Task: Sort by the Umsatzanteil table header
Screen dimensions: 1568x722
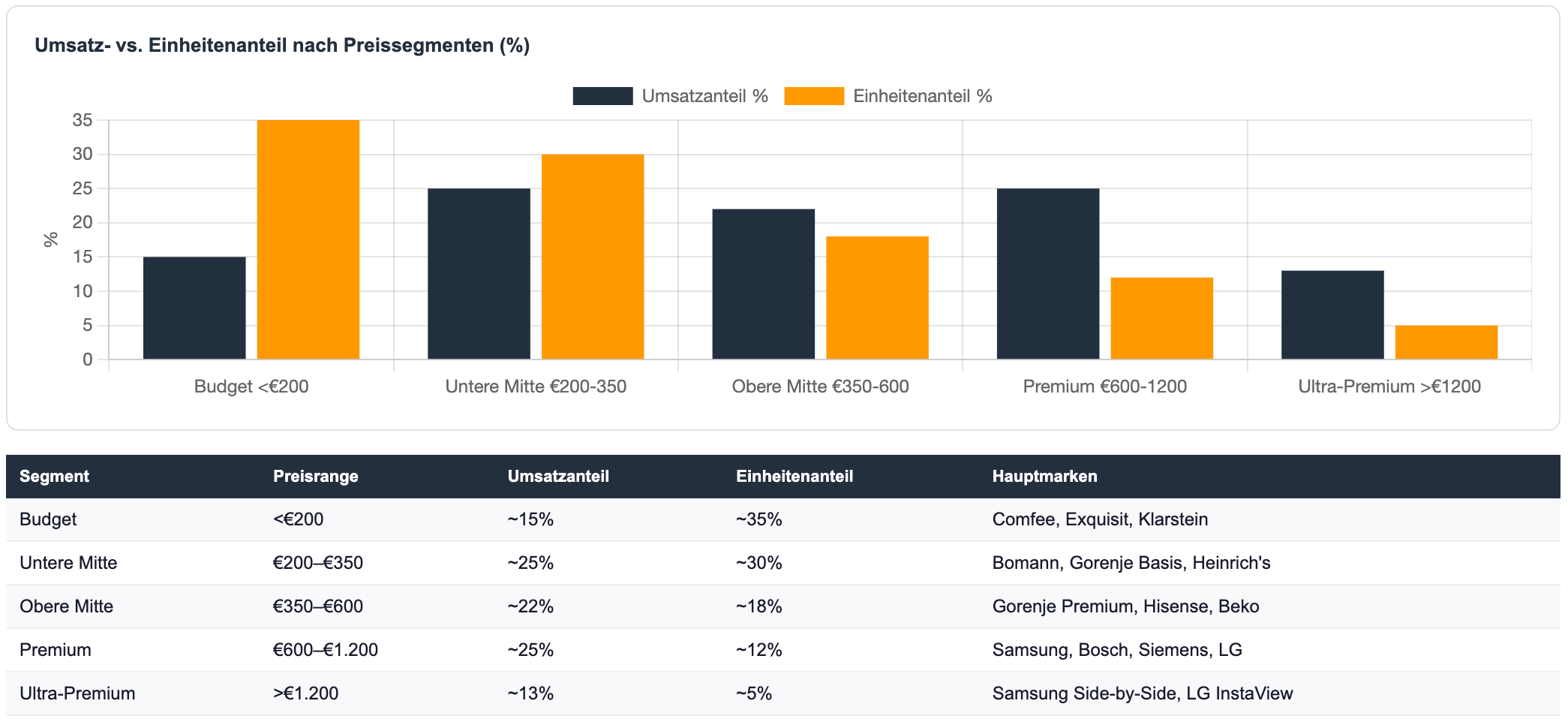Action: [558, 477]
